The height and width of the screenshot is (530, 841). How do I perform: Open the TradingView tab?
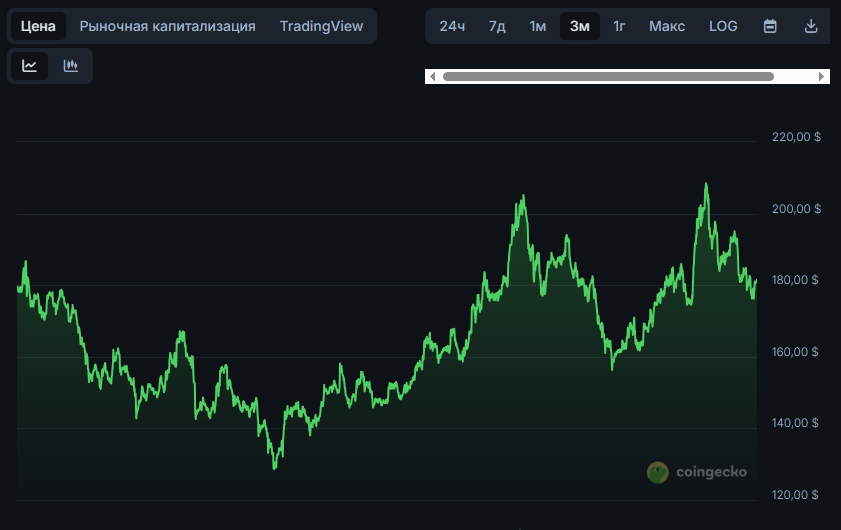321,26
